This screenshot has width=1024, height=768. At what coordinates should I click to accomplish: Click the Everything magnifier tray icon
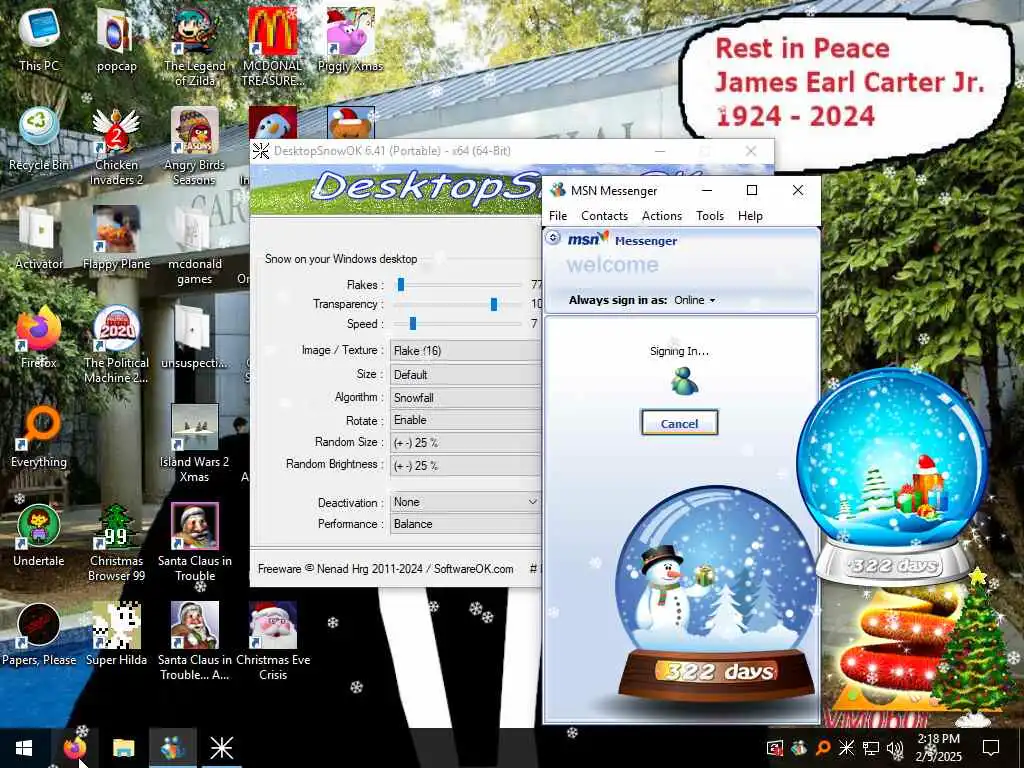(823, 748)
